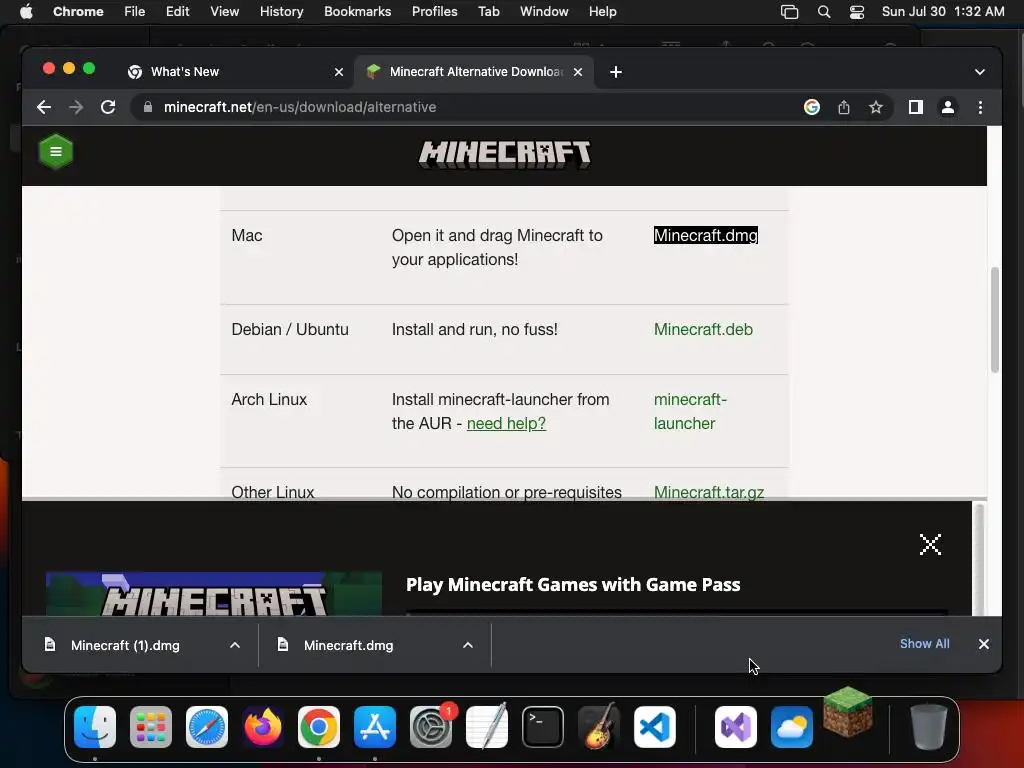Select the Minecraft Alternative Download tab
Image resolution: width=1024 pixels, height=768 pixels.
point(475,72)
